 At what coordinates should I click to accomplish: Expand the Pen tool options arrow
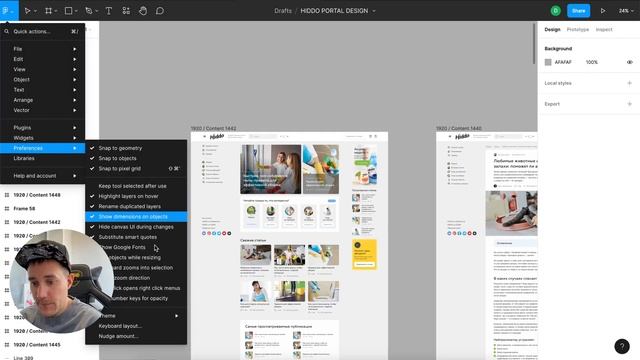[x=96, y=11]
